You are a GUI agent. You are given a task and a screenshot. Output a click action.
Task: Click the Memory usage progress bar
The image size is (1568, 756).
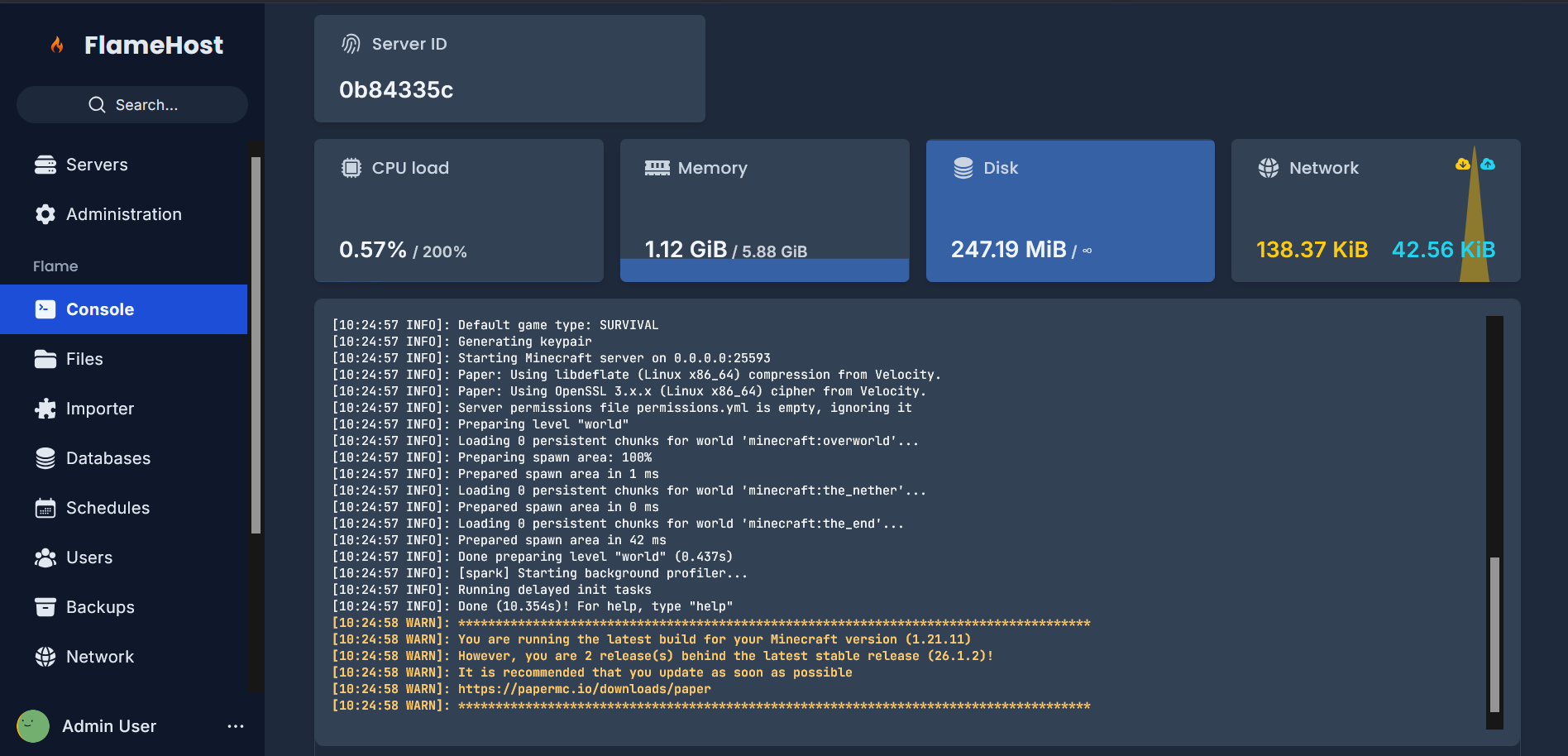(764, 270)
